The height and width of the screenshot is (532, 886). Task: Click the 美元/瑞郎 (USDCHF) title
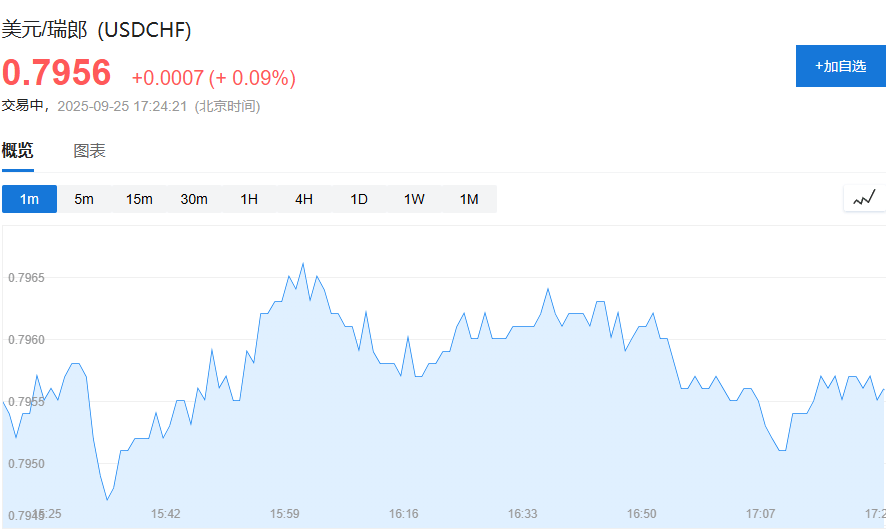96,30
